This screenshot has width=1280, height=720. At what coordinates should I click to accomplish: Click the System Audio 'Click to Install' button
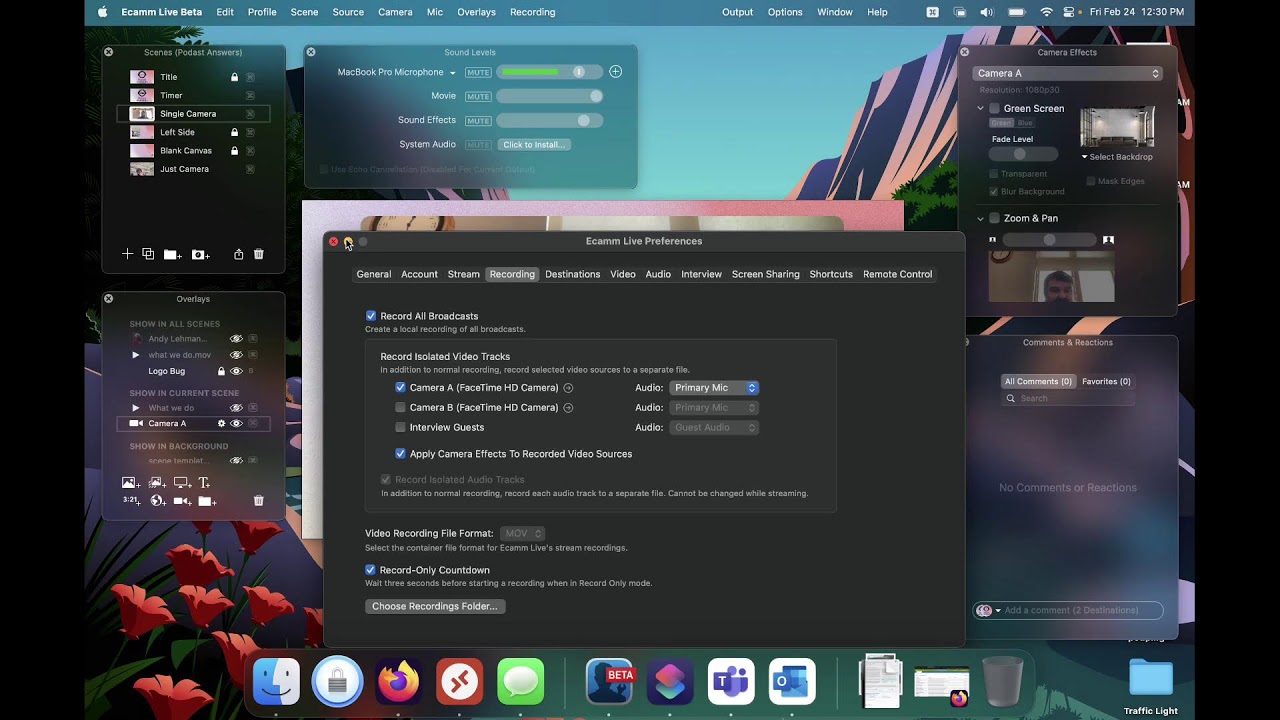(534, 145)
